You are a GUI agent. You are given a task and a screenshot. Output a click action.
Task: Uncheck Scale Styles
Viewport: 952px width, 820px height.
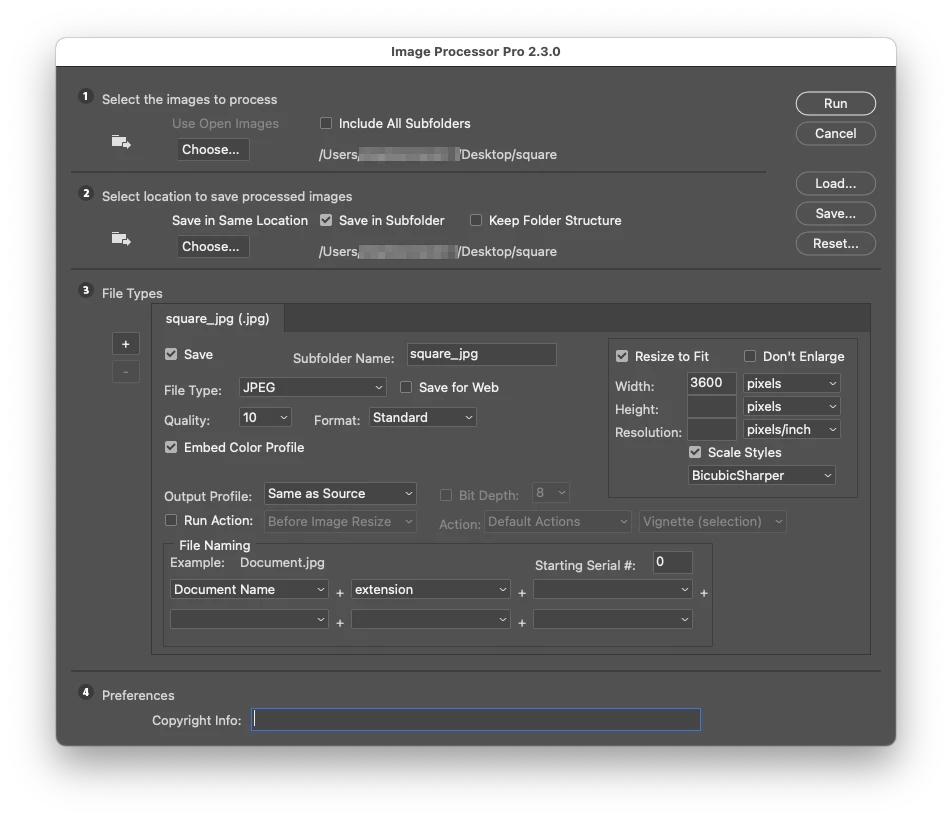click(695, 452)
